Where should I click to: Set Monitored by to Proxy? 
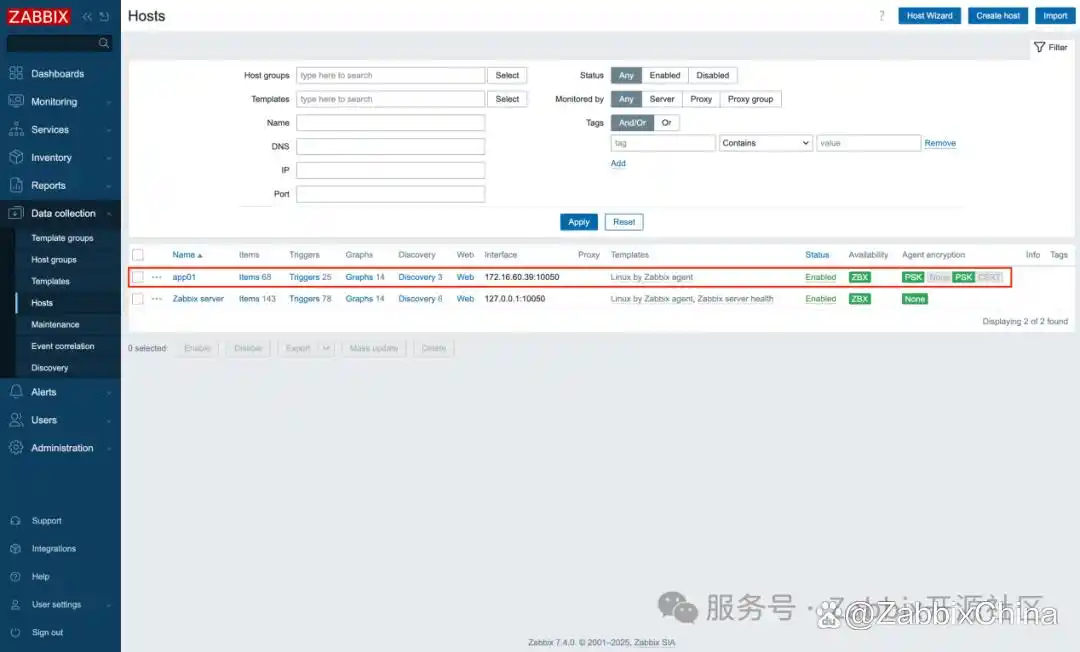pyautogui.click(x=701, y=99)
